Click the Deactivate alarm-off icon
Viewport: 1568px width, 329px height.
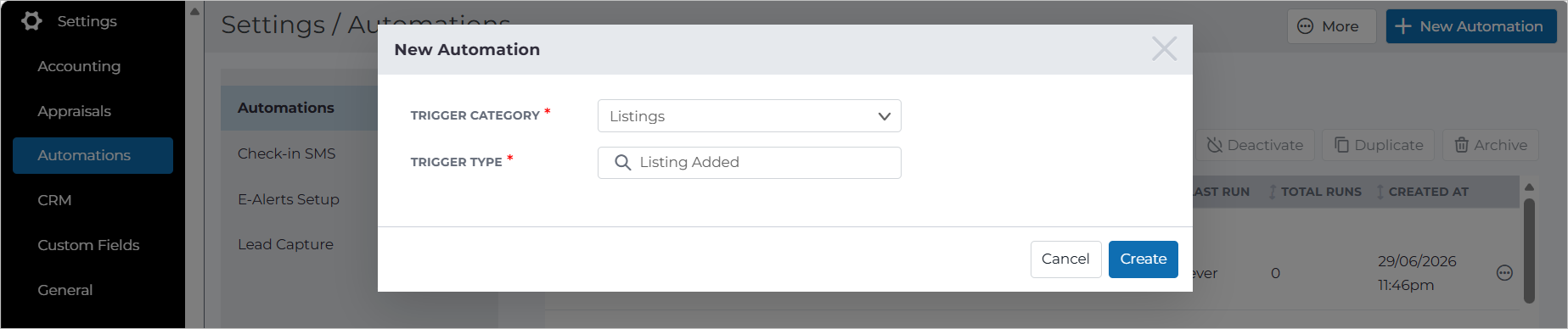click(1214, 145)
